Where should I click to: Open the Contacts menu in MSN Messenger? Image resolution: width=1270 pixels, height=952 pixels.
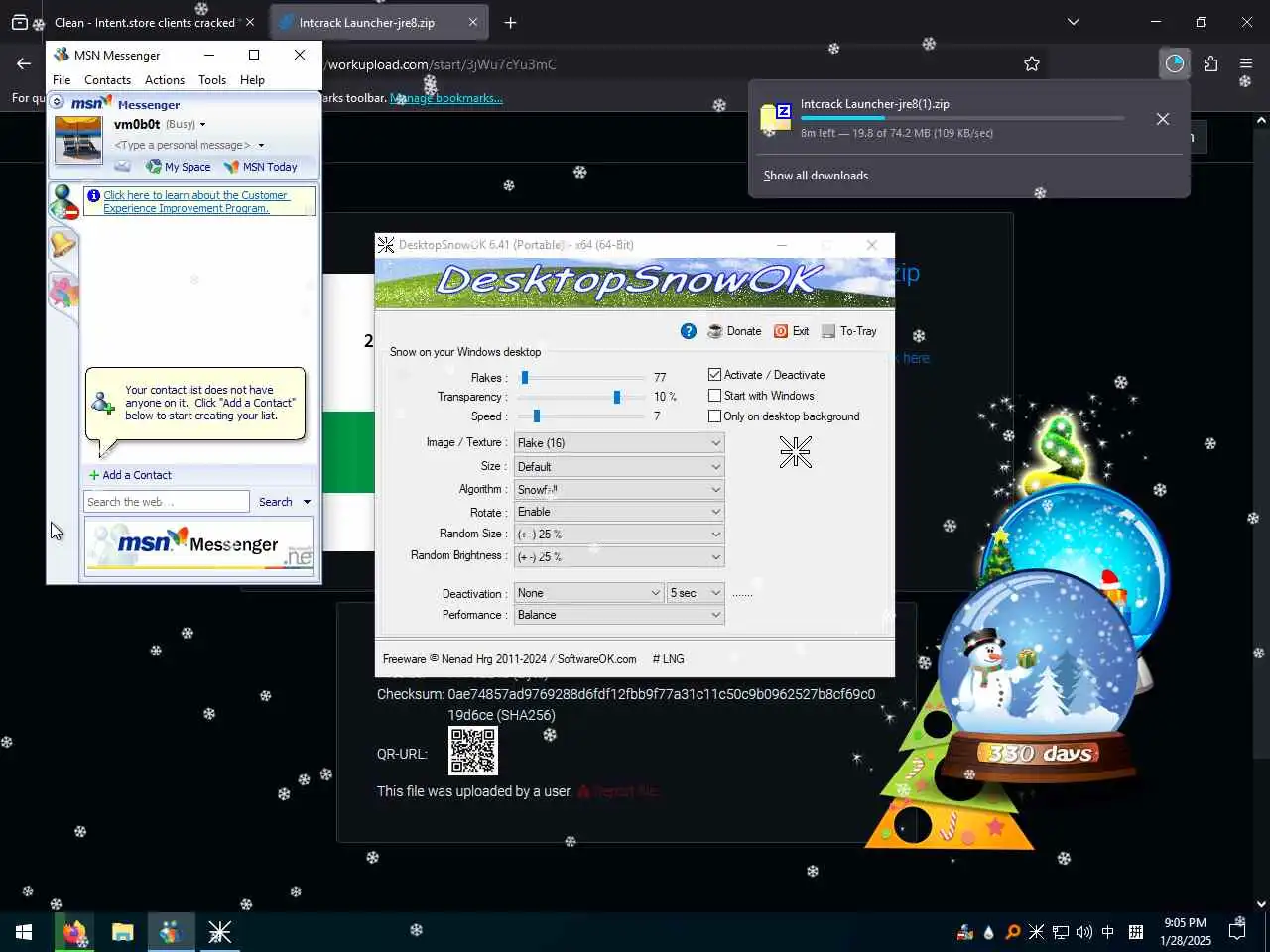pyautogui.click(x=107, y=80)
